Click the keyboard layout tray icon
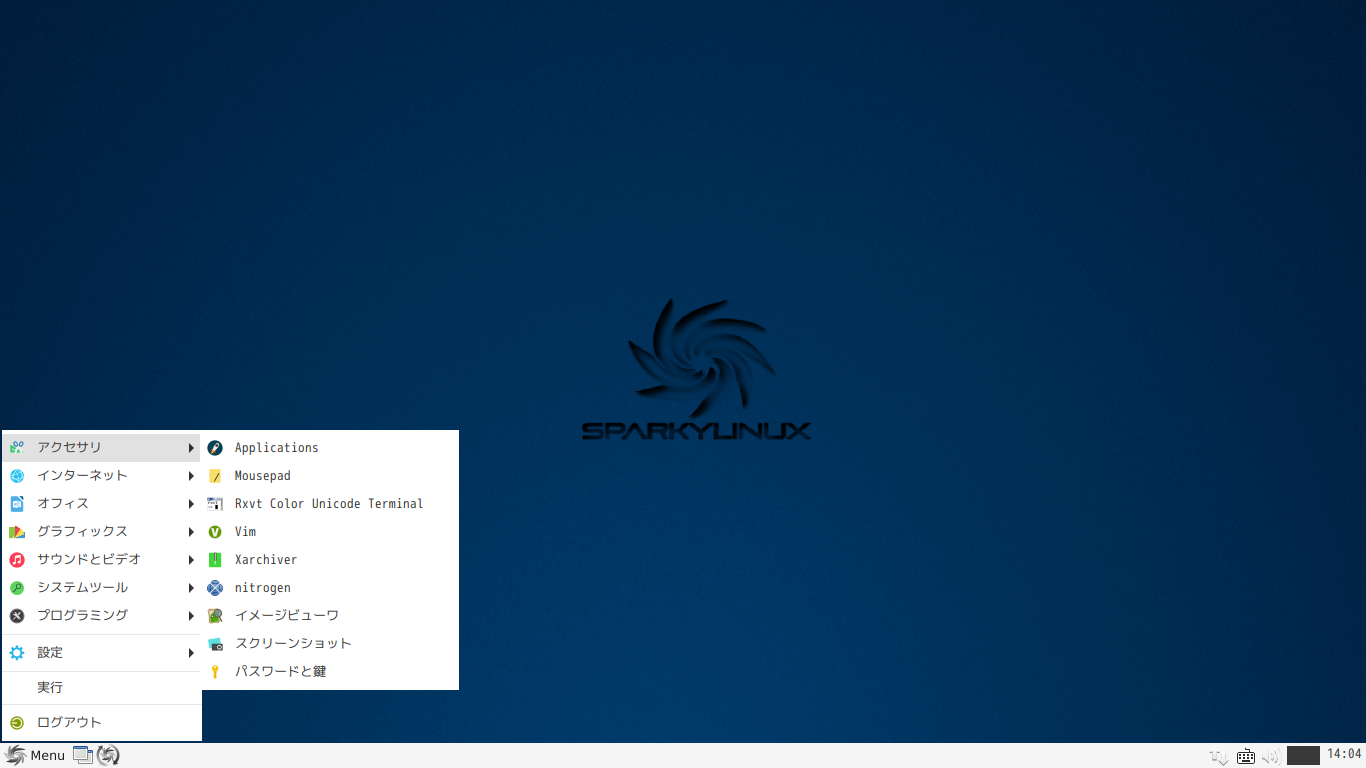The width and height of the screenshot is (1366, 768). [x=1246, y=756]
